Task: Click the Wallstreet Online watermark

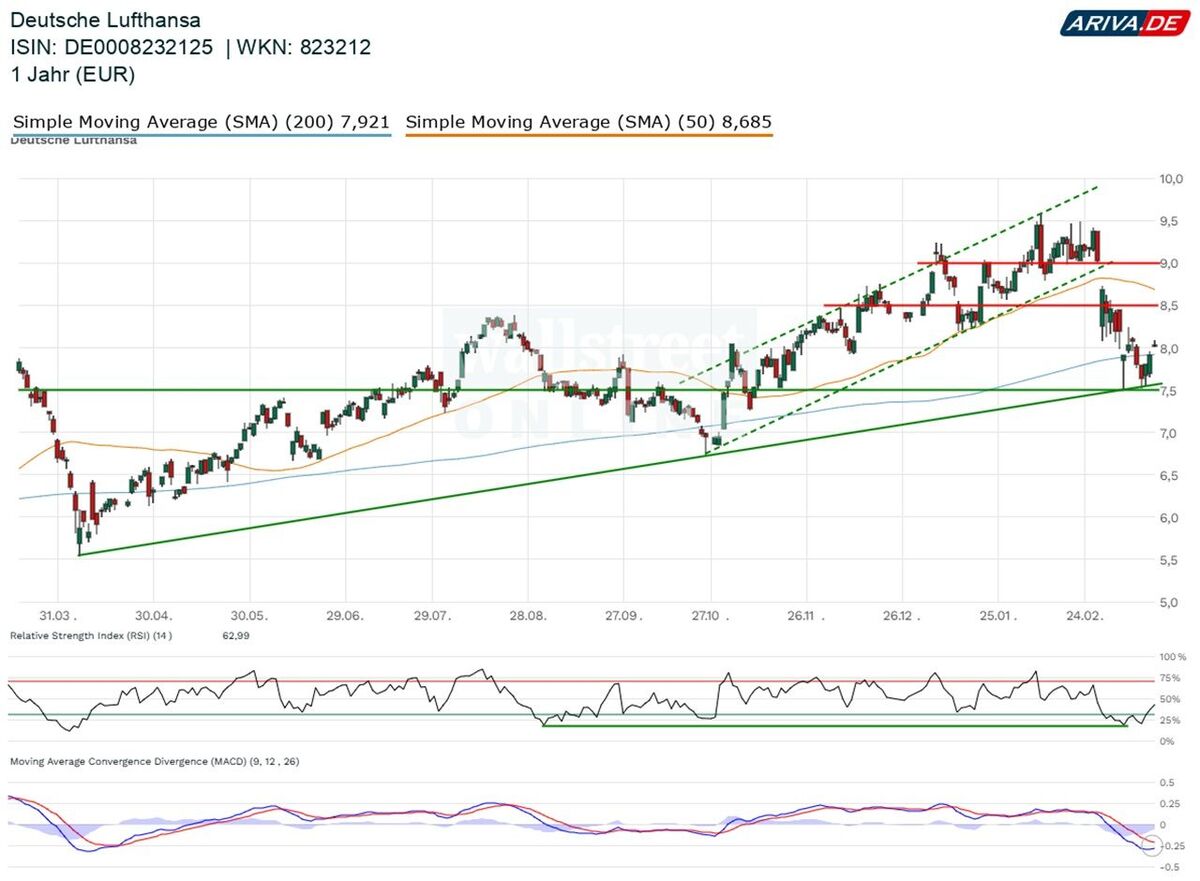Action: [600, 372]
